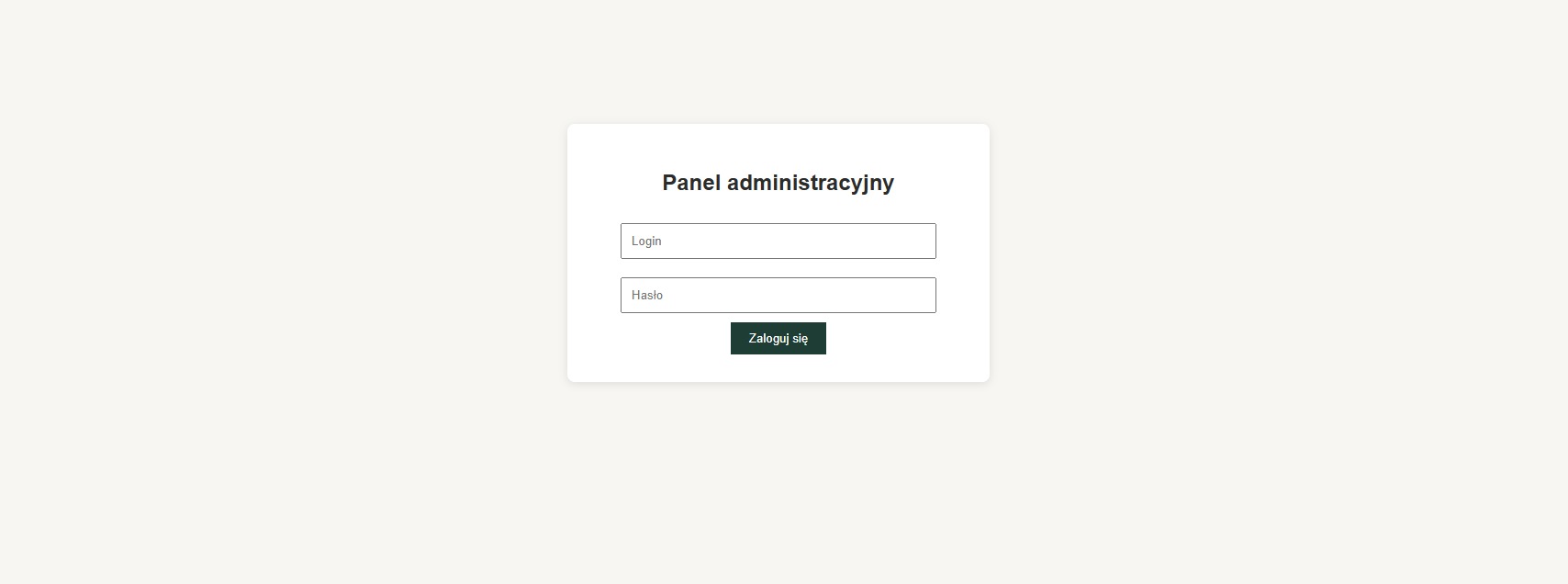Focus the Hasło password field
Screen dimensions: 1568x584
778,295
